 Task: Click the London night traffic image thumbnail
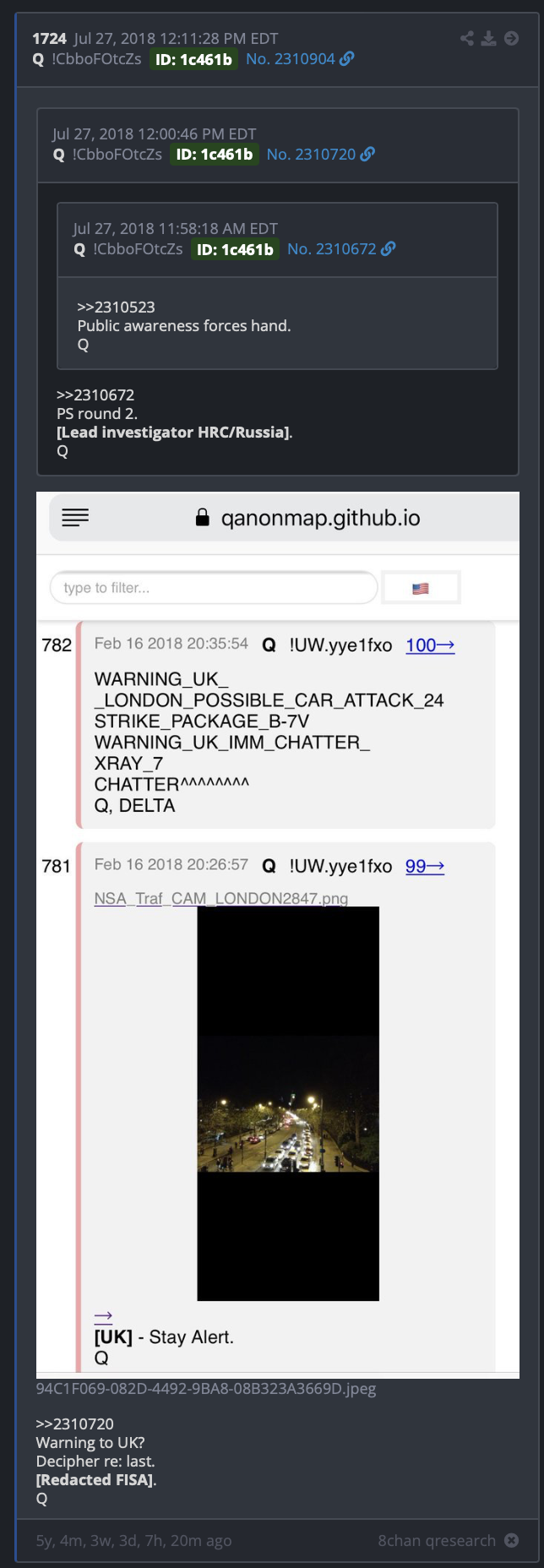(x=288, y=1103)
